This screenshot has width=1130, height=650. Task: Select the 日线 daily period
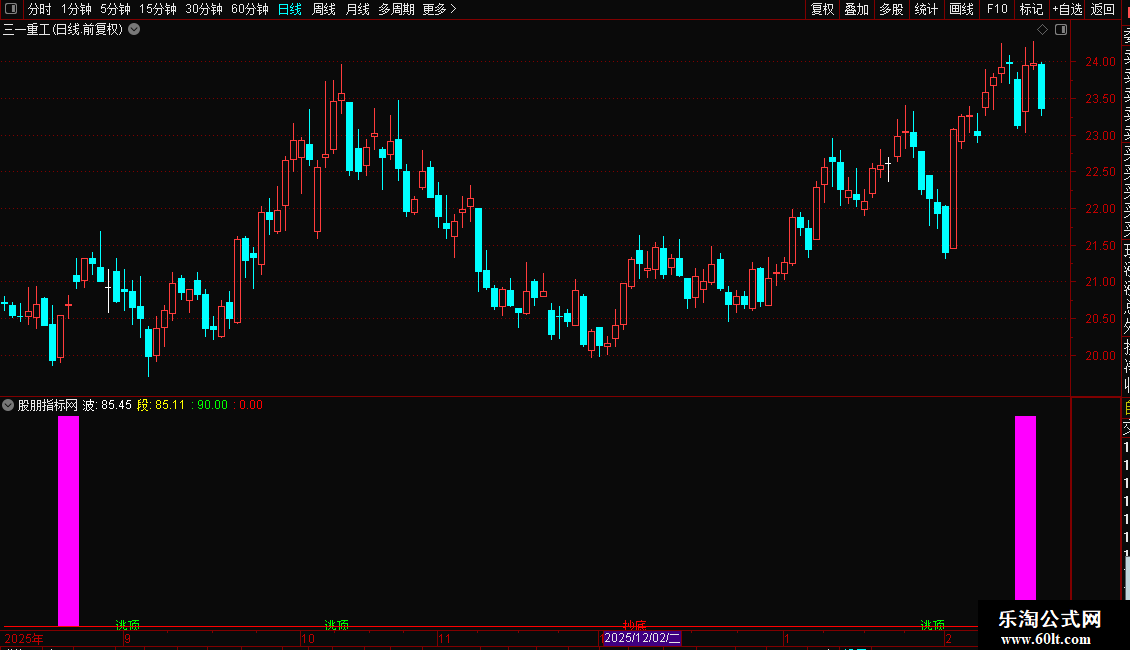[x=290, y=9]
